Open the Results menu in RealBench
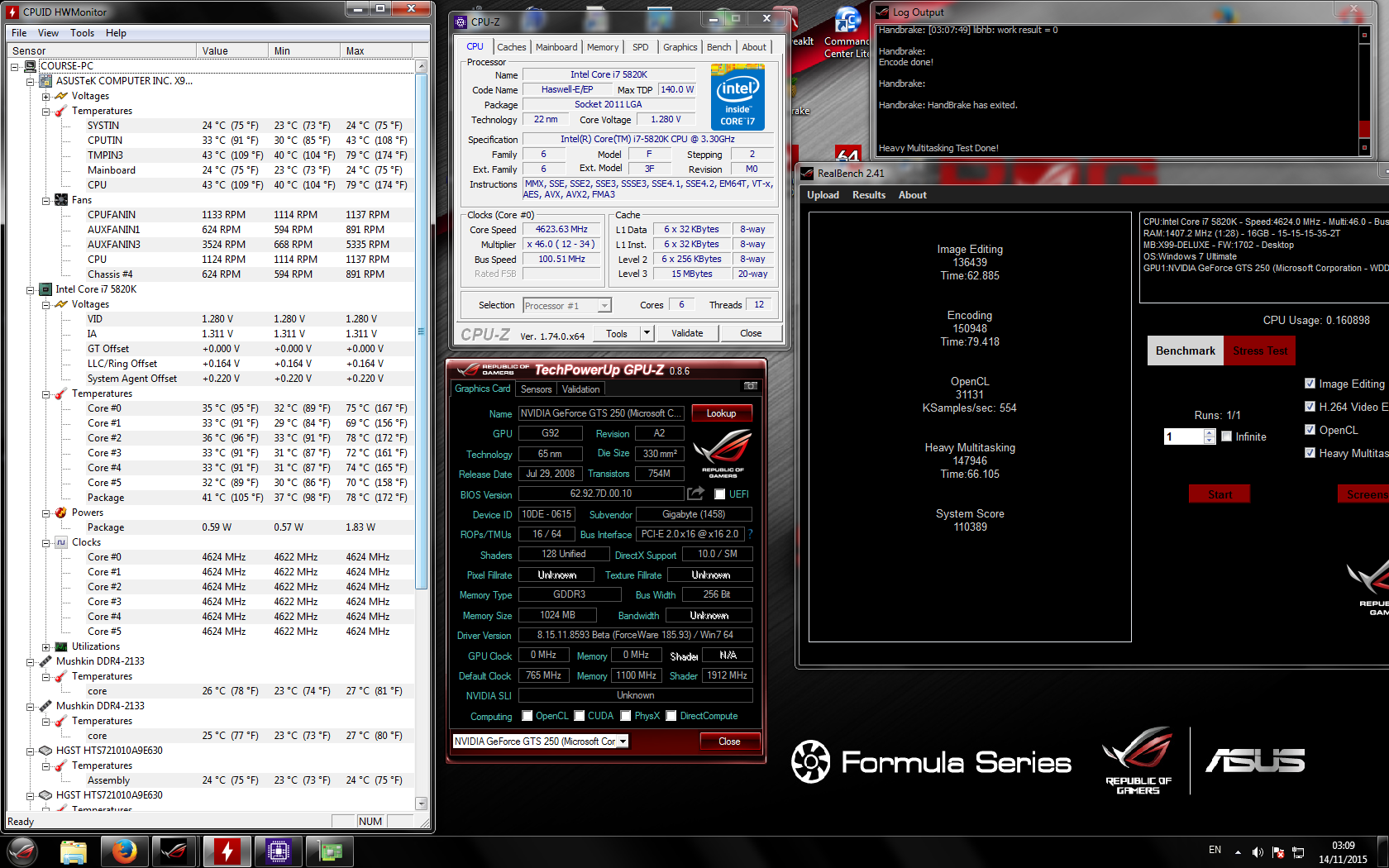This screenshot has width=1389, height=868. (x=869, y=195)
